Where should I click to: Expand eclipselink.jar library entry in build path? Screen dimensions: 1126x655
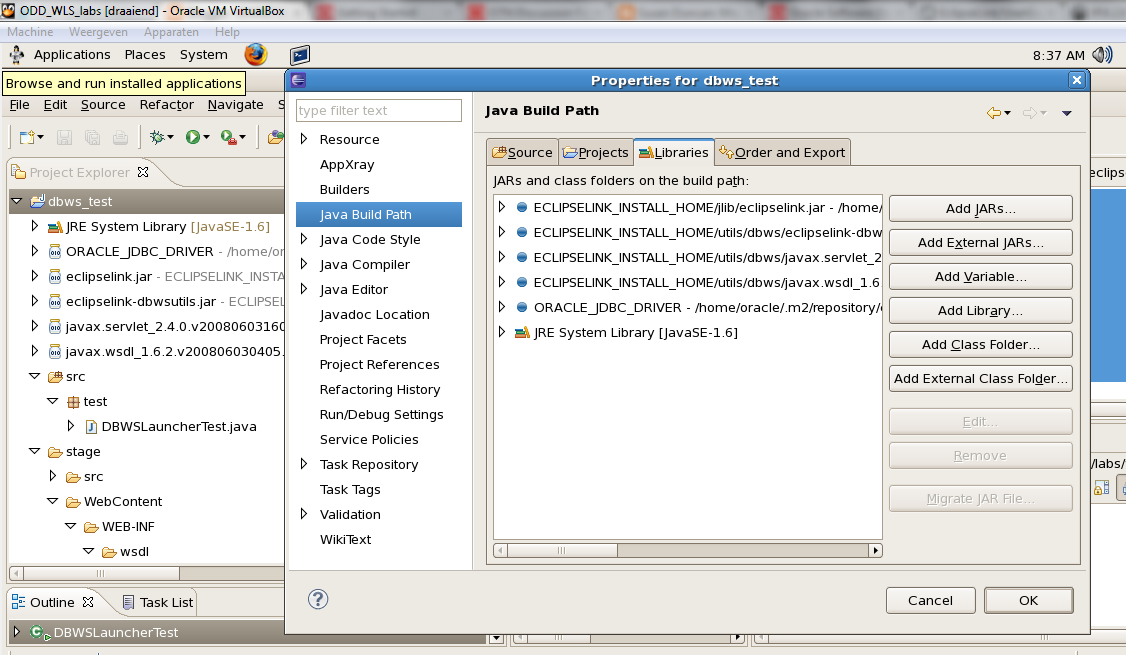[x=502, y=207]
